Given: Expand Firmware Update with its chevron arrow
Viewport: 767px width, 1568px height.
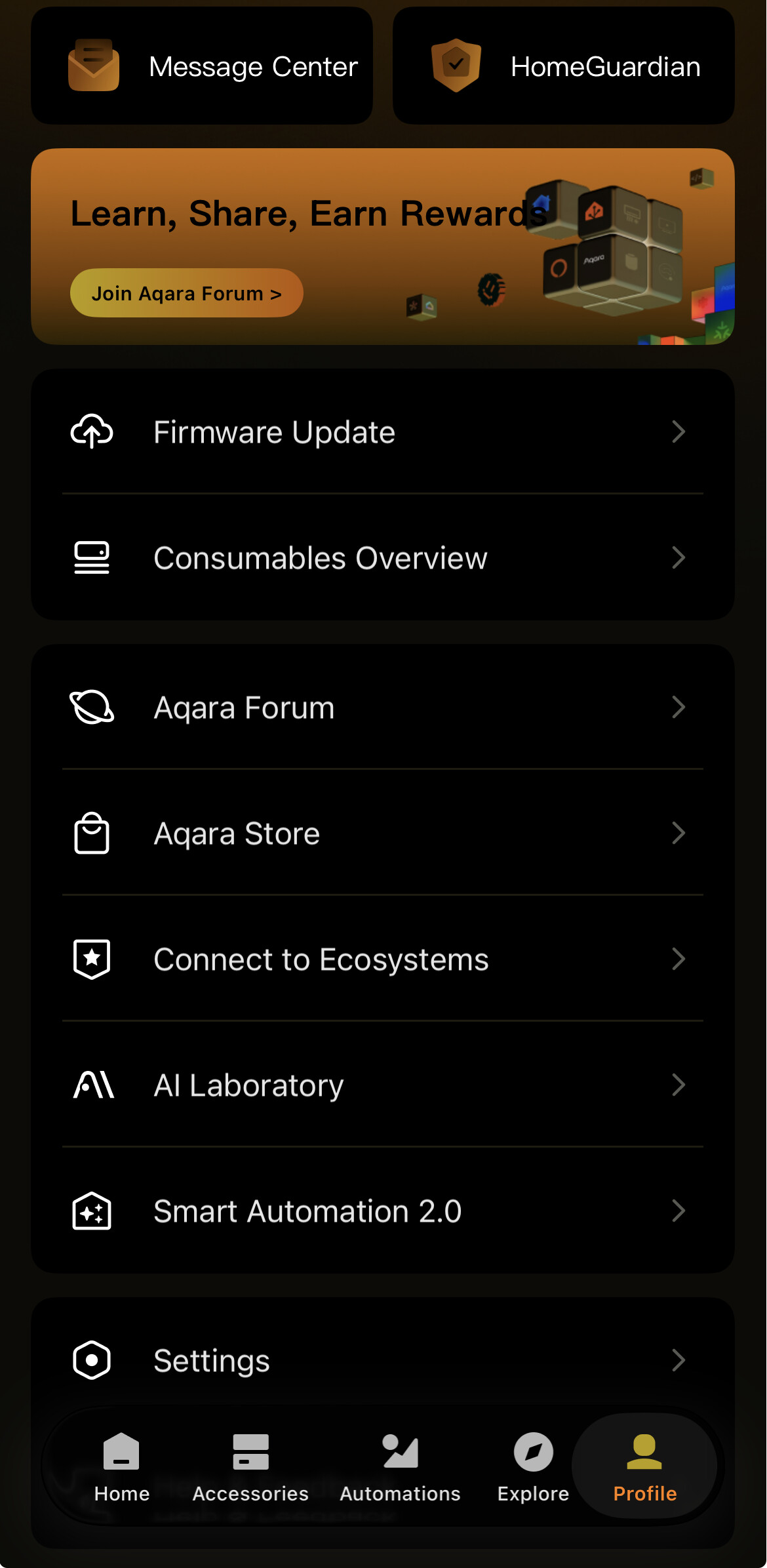Looking at the screenshot, I should pos(678,432).
